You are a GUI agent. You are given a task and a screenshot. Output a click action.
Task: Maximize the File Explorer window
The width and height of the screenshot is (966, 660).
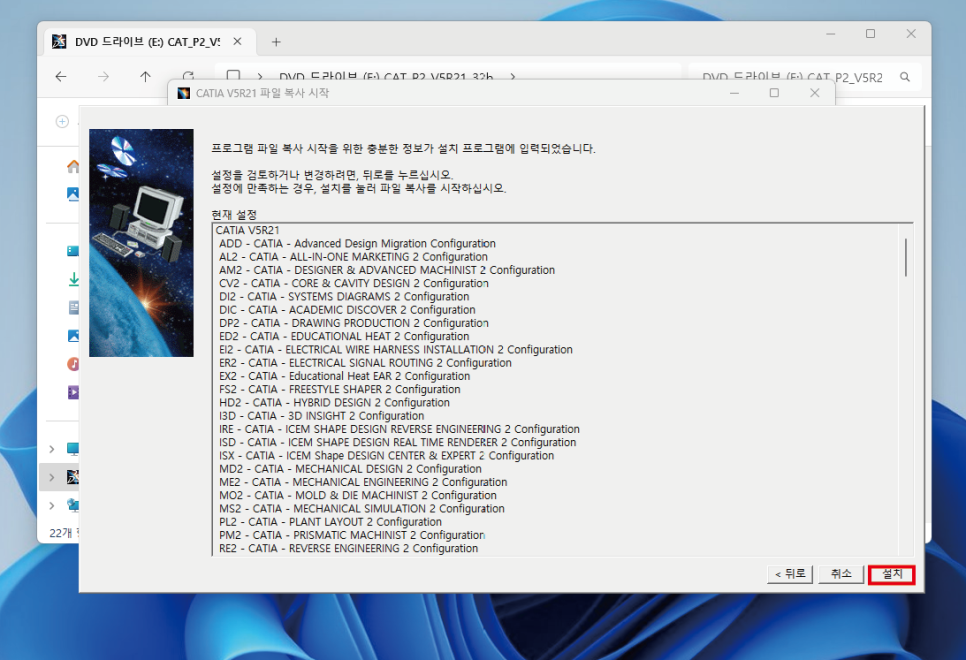coord(871,34)
